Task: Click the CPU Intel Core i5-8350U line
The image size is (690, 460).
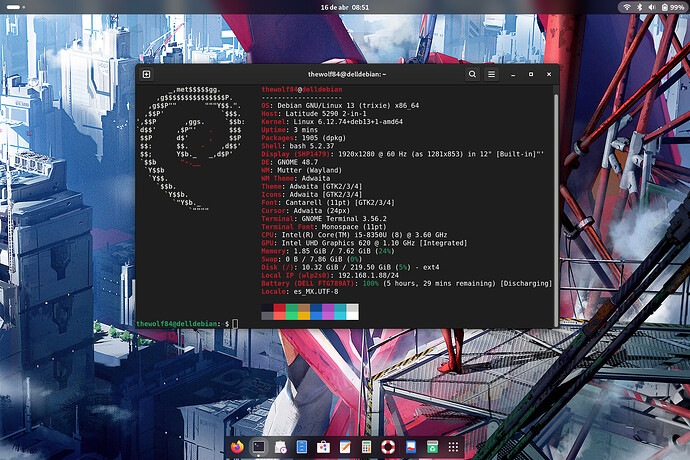Action: pos(354,235)
